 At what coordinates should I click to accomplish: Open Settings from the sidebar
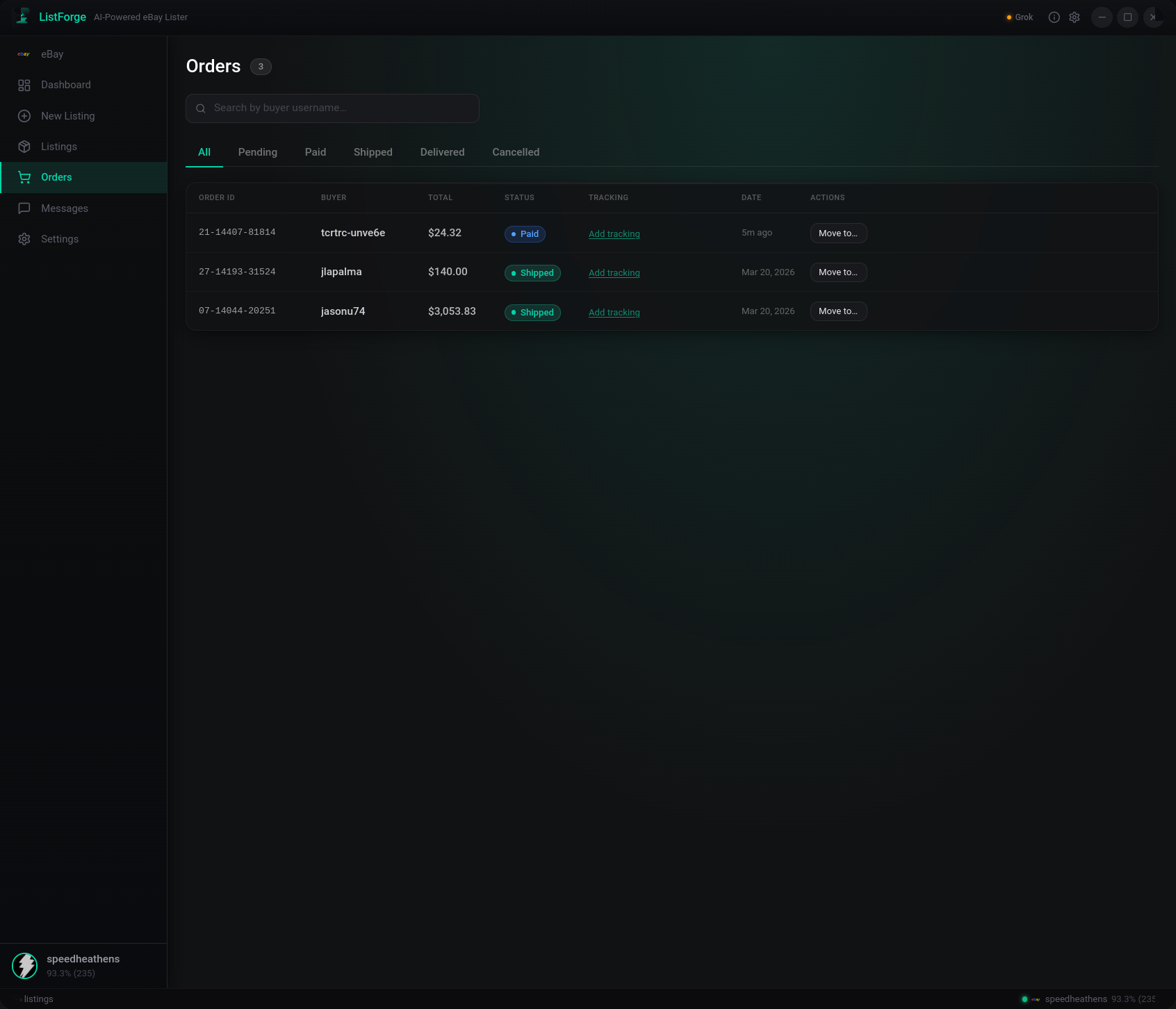click(x=83, y=239)
